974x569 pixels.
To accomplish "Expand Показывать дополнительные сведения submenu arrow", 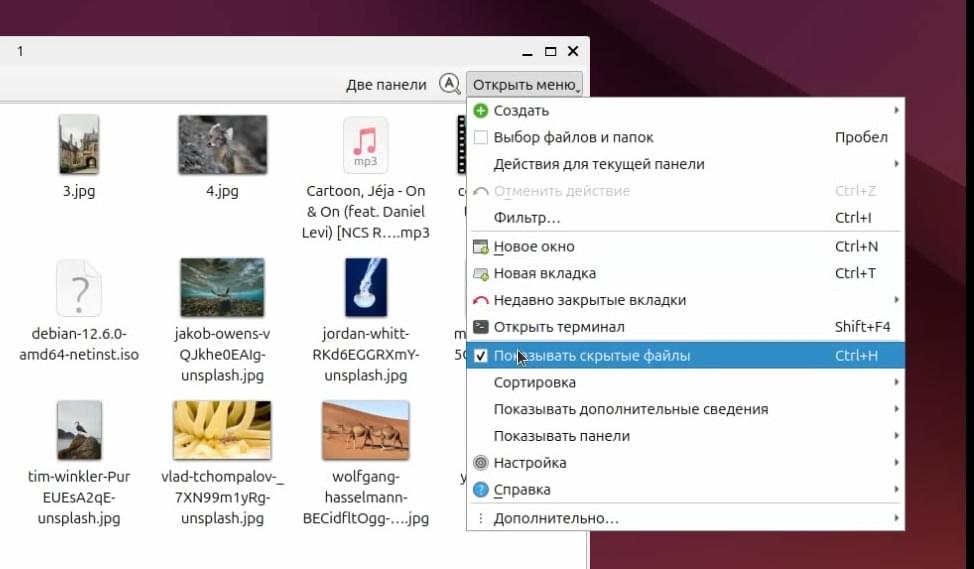I will coord(896,409).
